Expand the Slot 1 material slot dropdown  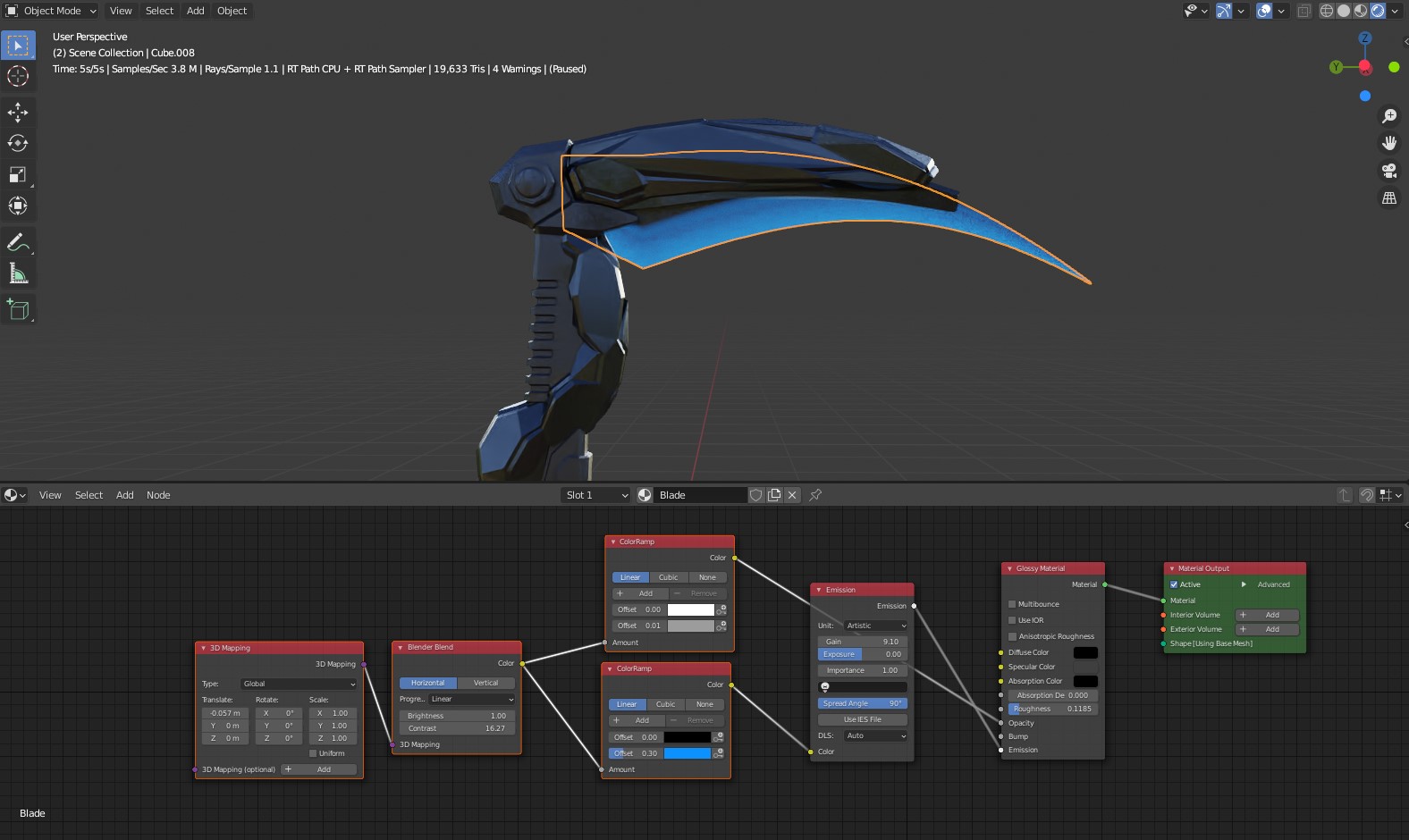(596, 495)
